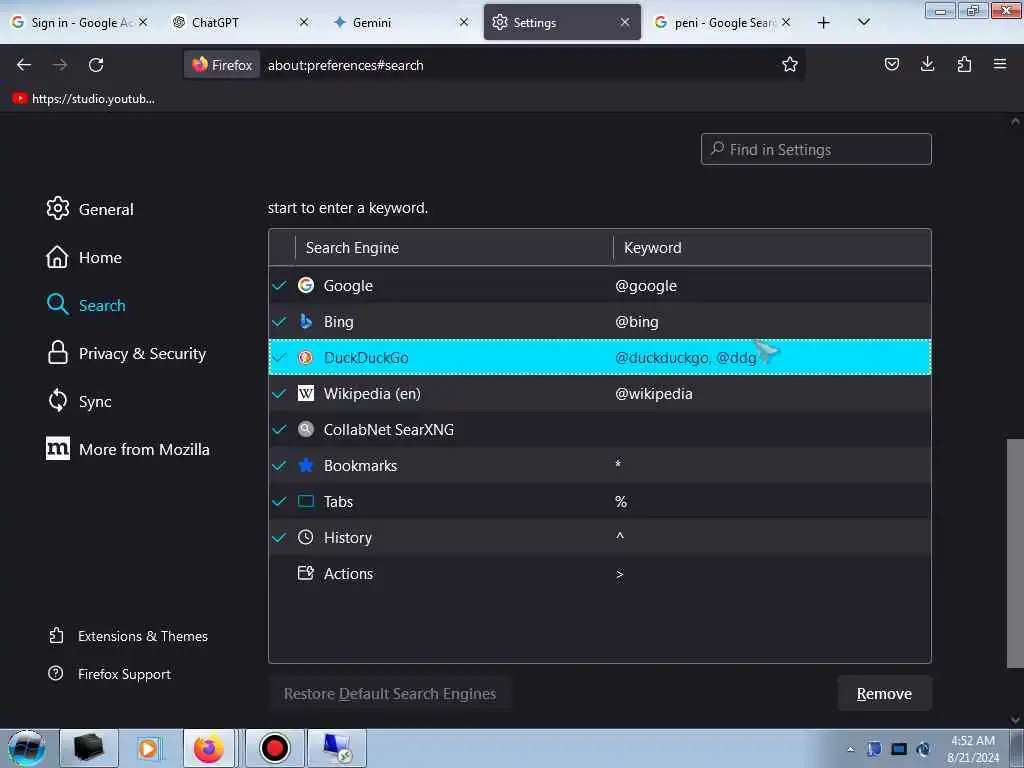Viewport: 1024px width, 768px height.
Task: Open the Privacy & Security category
Action: [x=126, y=353]
